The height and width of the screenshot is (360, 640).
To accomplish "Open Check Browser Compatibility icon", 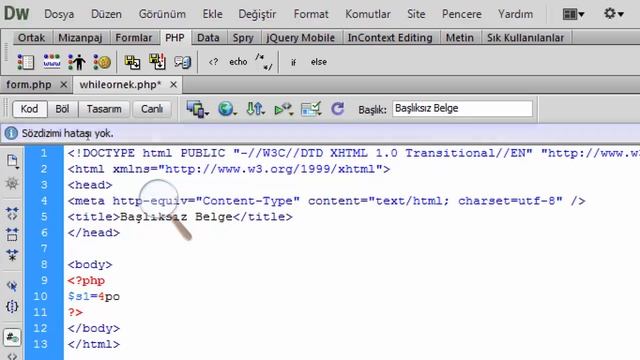I will coord(311,109).
